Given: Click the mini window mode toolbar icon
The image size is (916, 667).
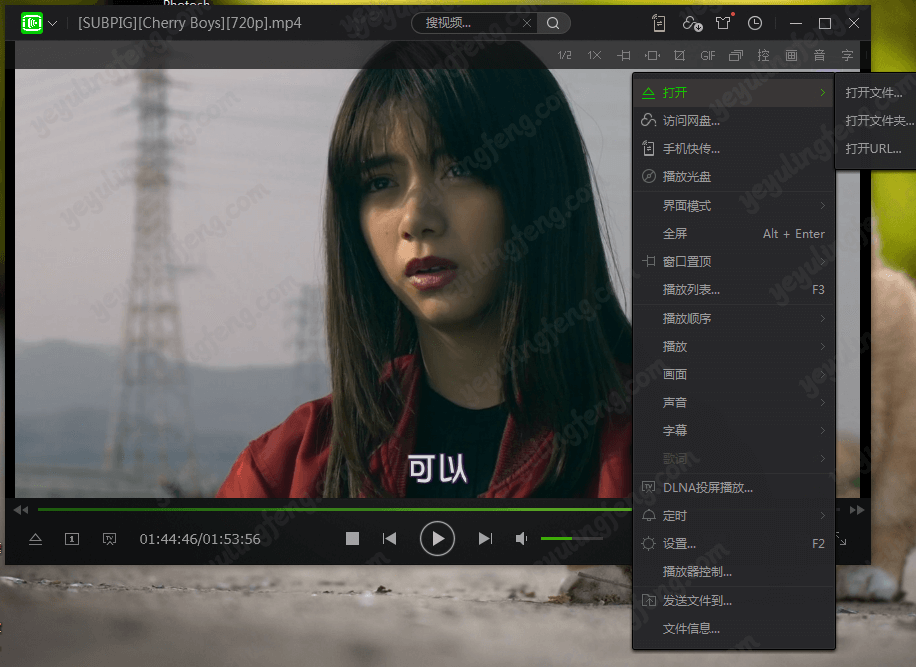Looking at the screenshot, I should pyautogui.click(x=735, y=55).
